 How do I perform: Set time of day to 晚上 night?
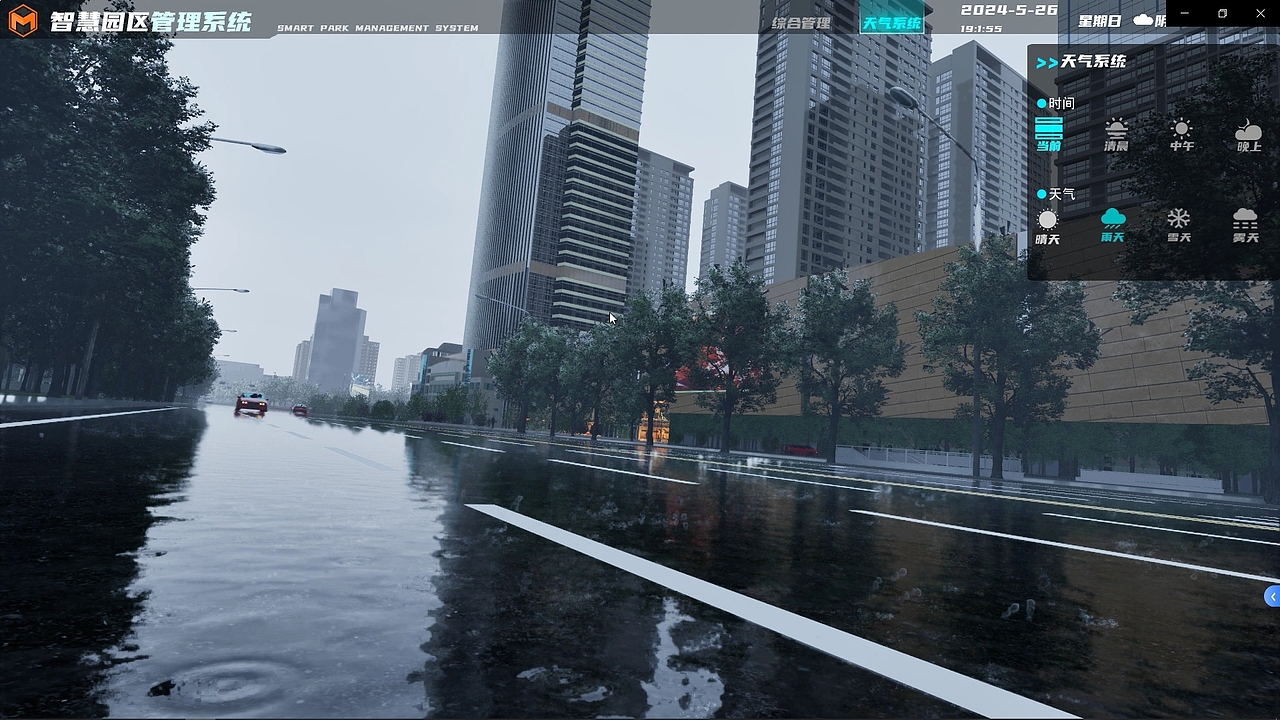coord(1248,134)
